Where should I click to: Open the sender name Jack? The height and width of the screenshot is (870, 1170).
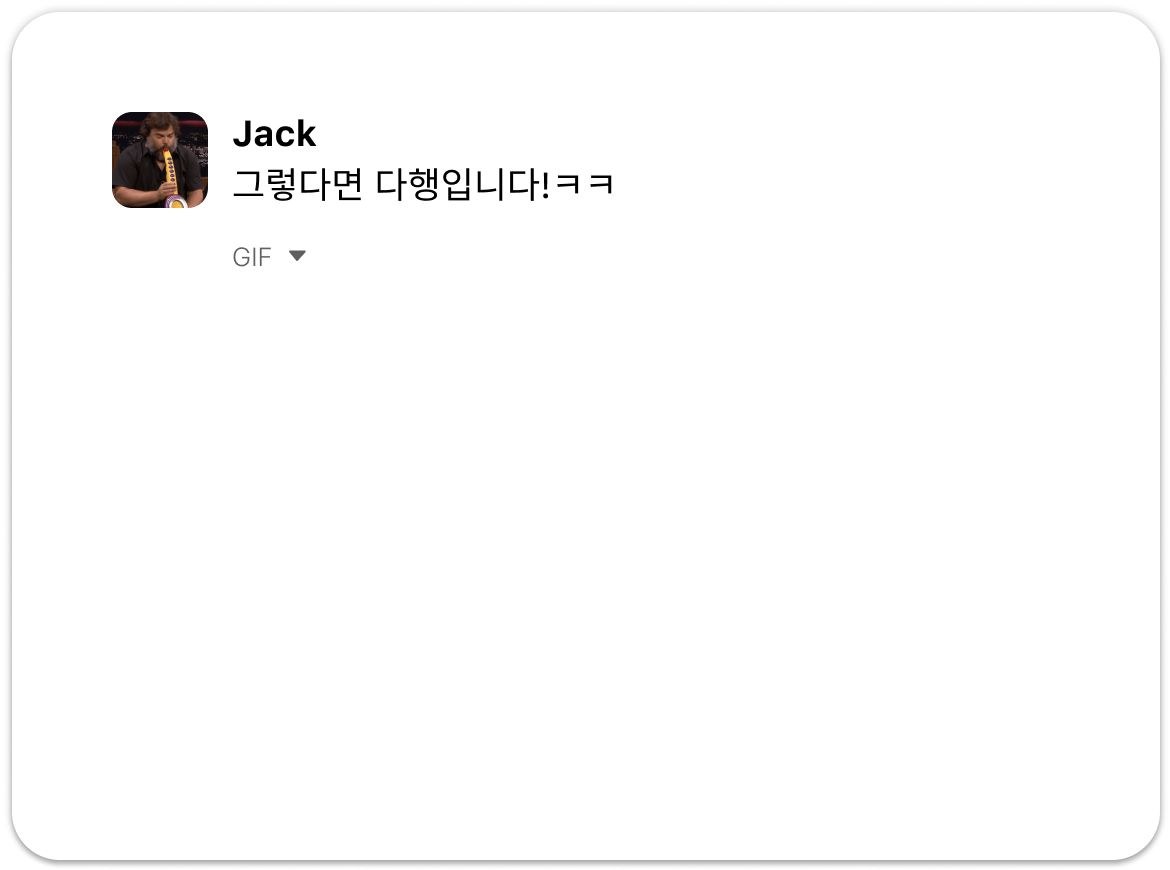tap(274, 134)
